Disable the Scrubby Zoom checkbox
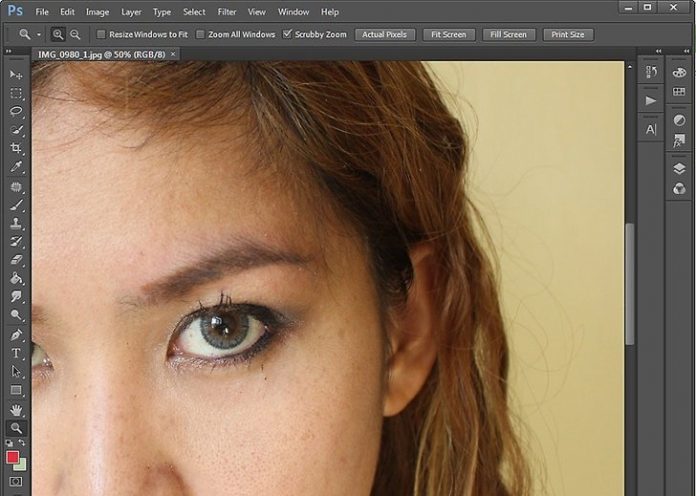696x496 pixels. 288,34
